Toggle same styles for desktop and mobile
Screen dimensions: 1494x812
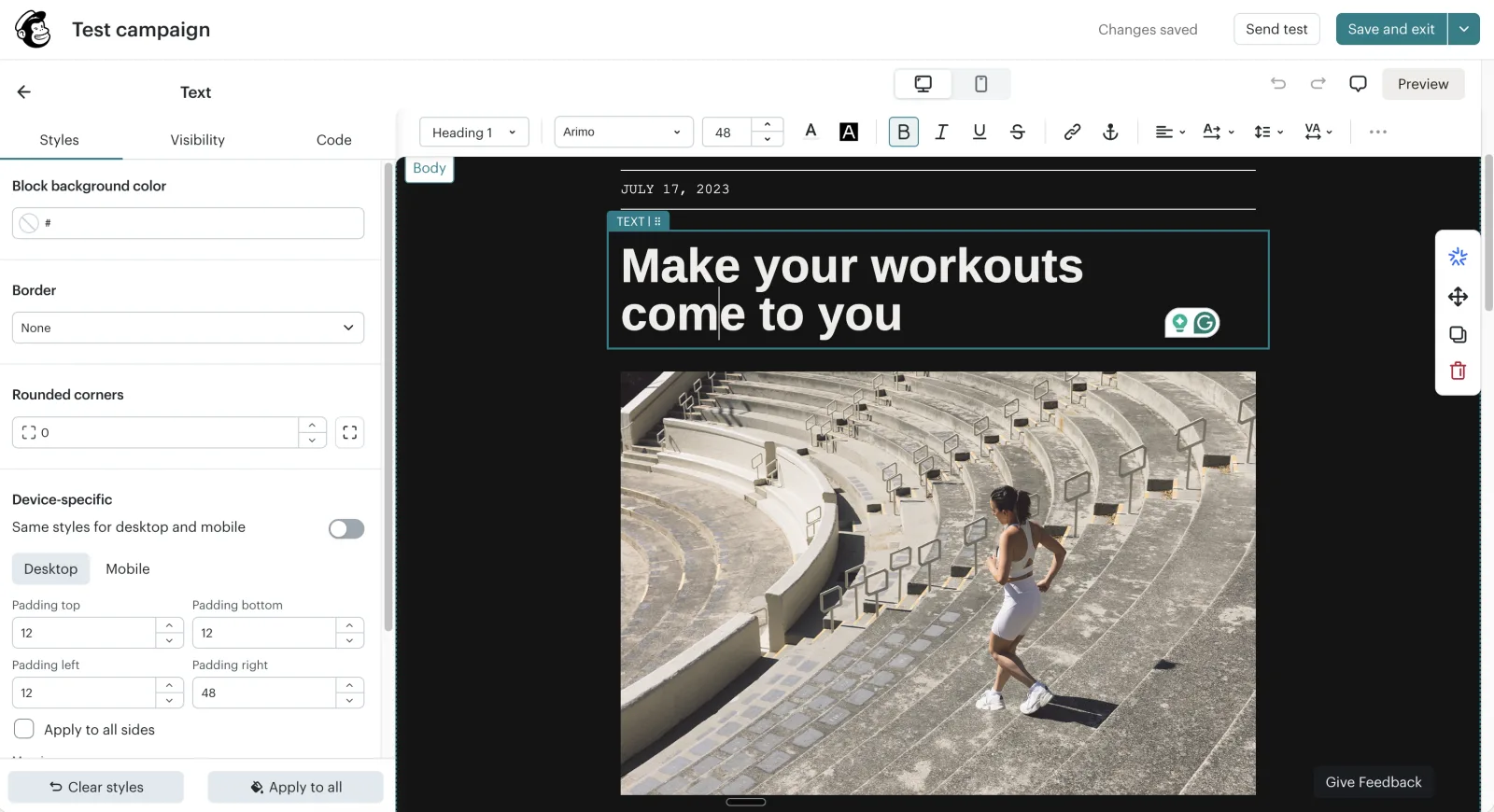pos(346,528)
